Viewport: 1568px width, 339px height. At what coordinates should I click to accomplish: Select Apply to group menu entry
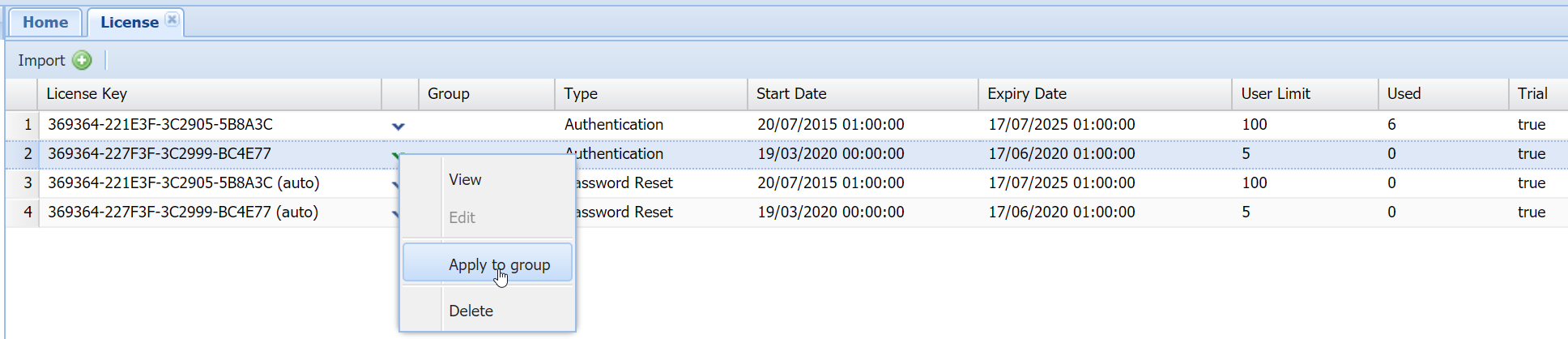tap(499, 264)
